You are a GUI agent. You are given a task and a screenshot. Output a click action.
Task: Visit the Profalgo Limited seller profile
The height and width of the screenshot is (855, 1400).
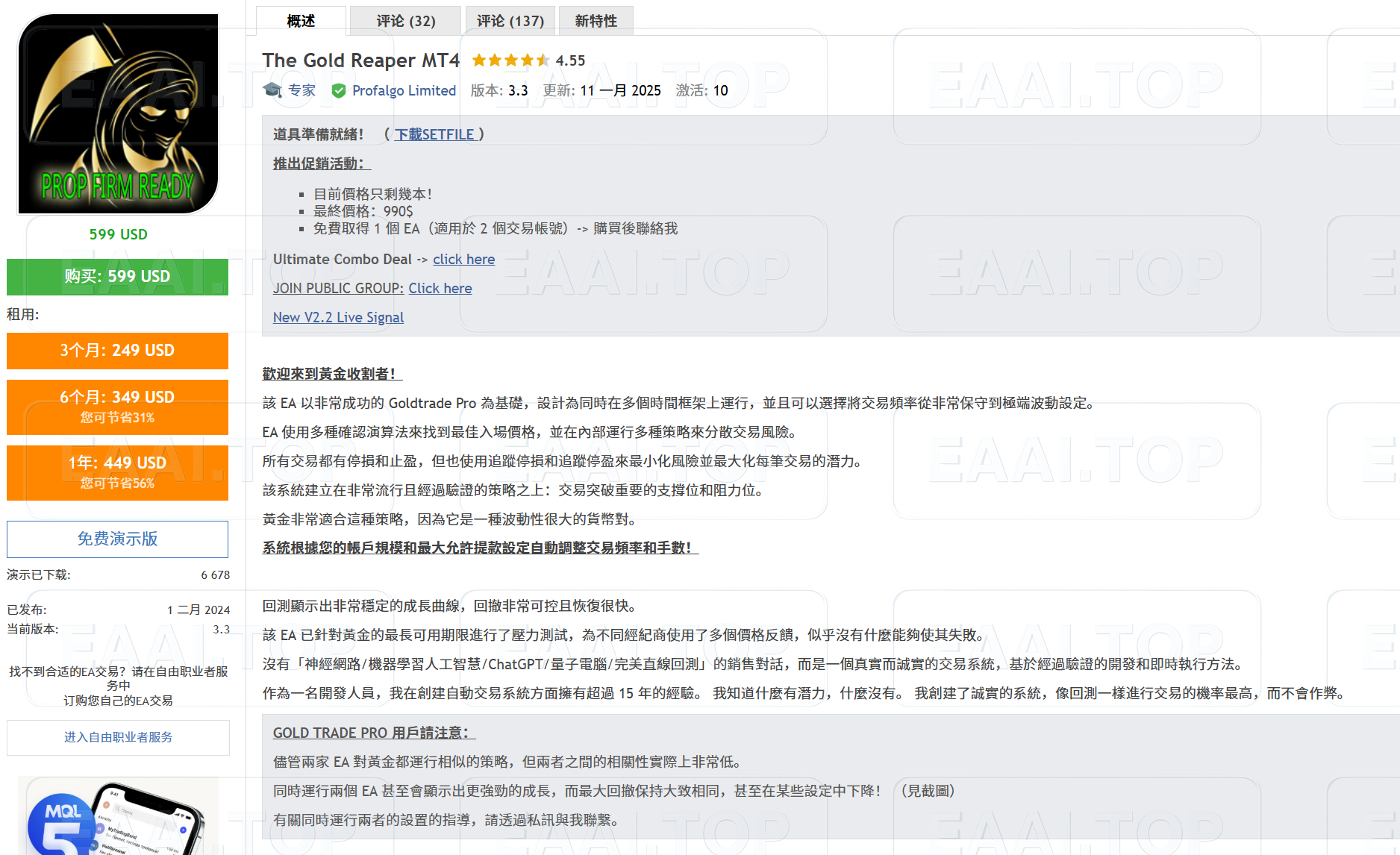click(404, 90)
